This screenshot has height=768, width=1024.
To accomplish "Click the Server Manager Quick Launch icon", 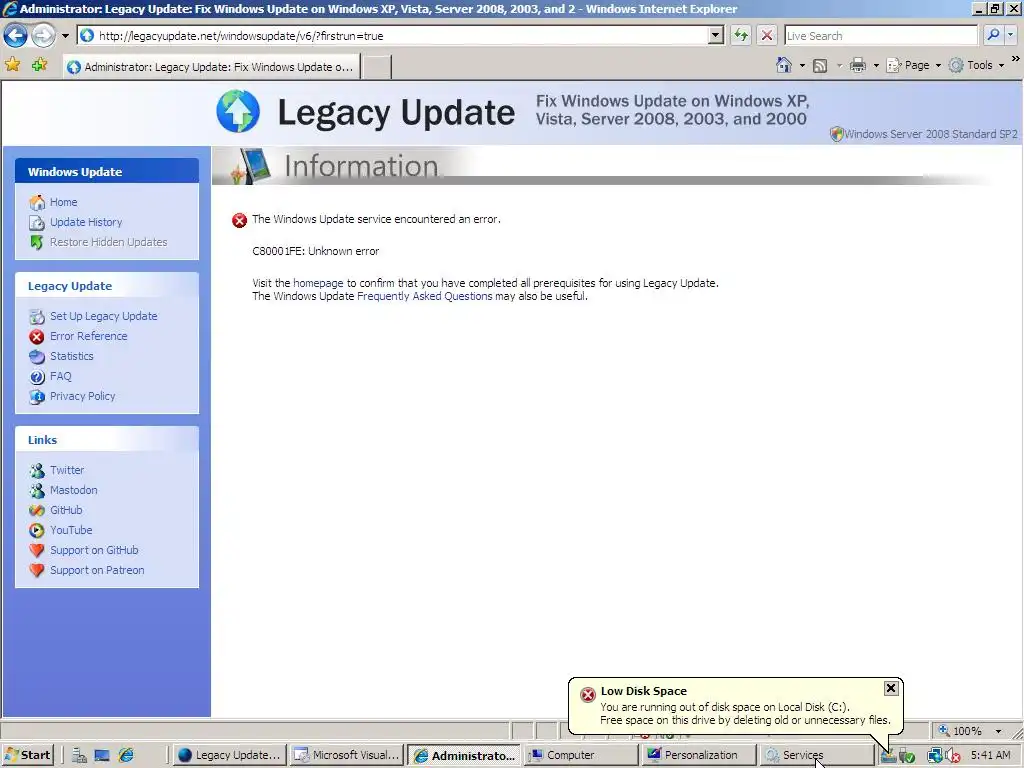I will coord(79,756).
